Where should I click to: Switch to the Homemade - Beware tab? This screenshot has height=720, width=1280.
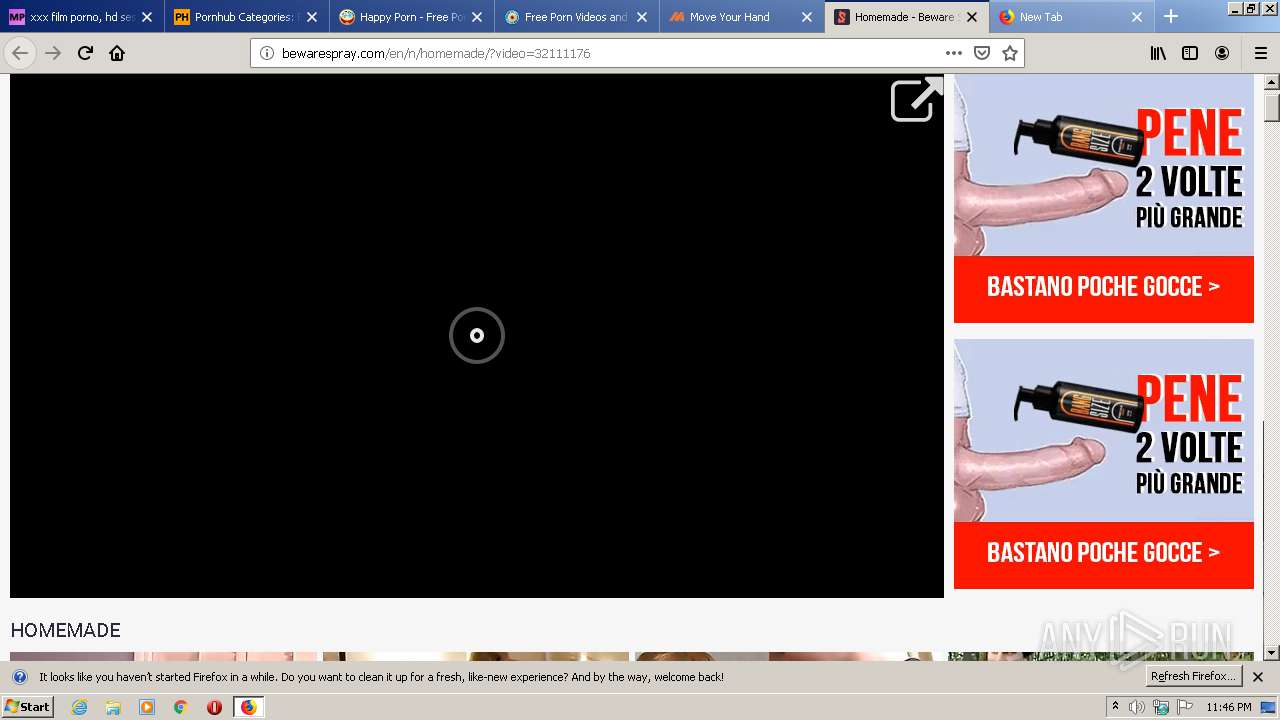point(907,17)
